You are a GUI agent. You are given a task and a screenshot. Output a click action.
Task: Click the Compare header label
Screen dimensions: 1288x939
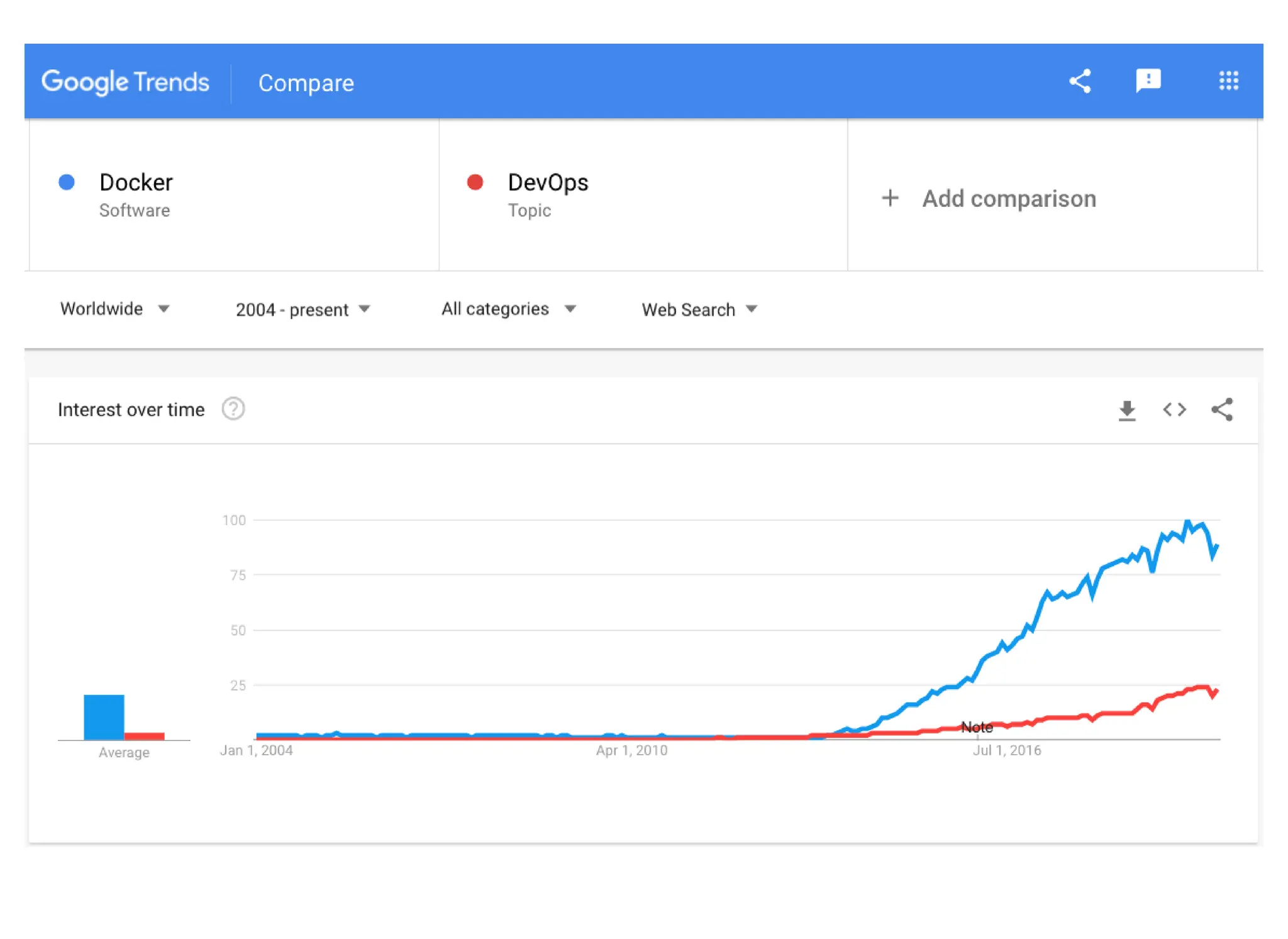(306, 83)
